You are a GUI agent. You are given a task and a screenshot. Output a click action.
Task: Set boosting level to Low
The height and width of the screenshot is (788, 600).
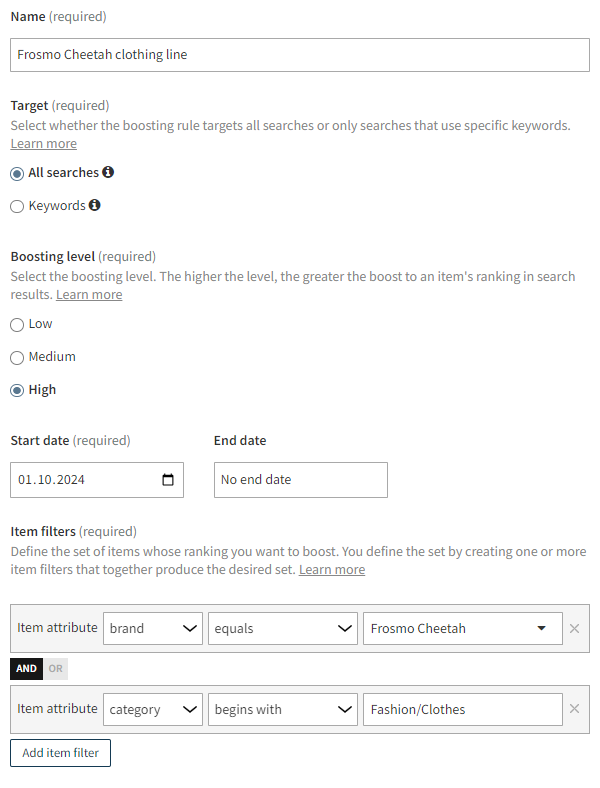click(x=17, y=324)
